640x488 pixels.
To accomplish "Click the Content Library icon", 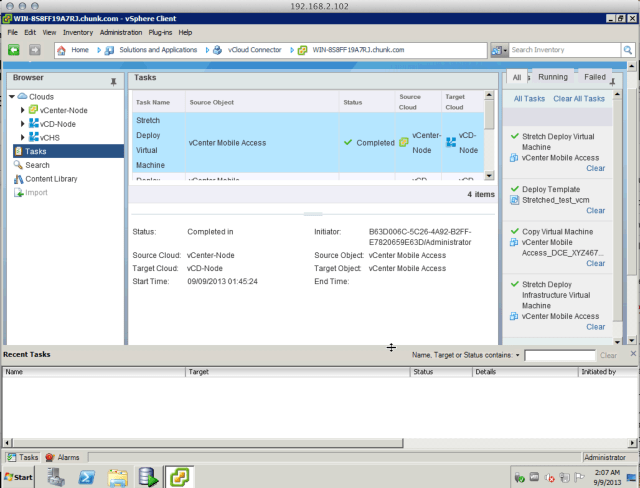I will click(18, 179).
